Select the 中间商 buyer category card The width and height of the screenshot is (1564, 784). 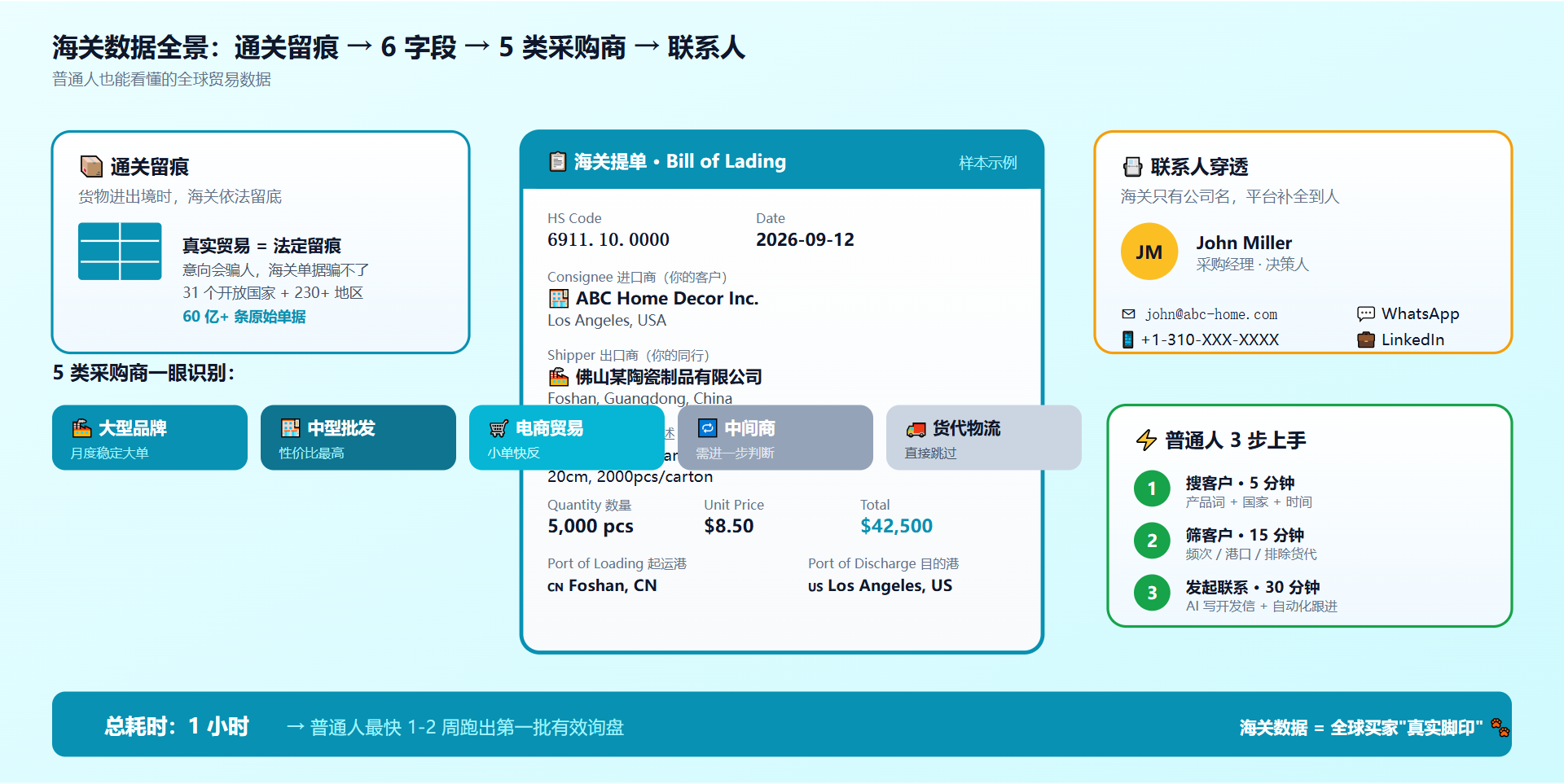[x=775, y=437]
